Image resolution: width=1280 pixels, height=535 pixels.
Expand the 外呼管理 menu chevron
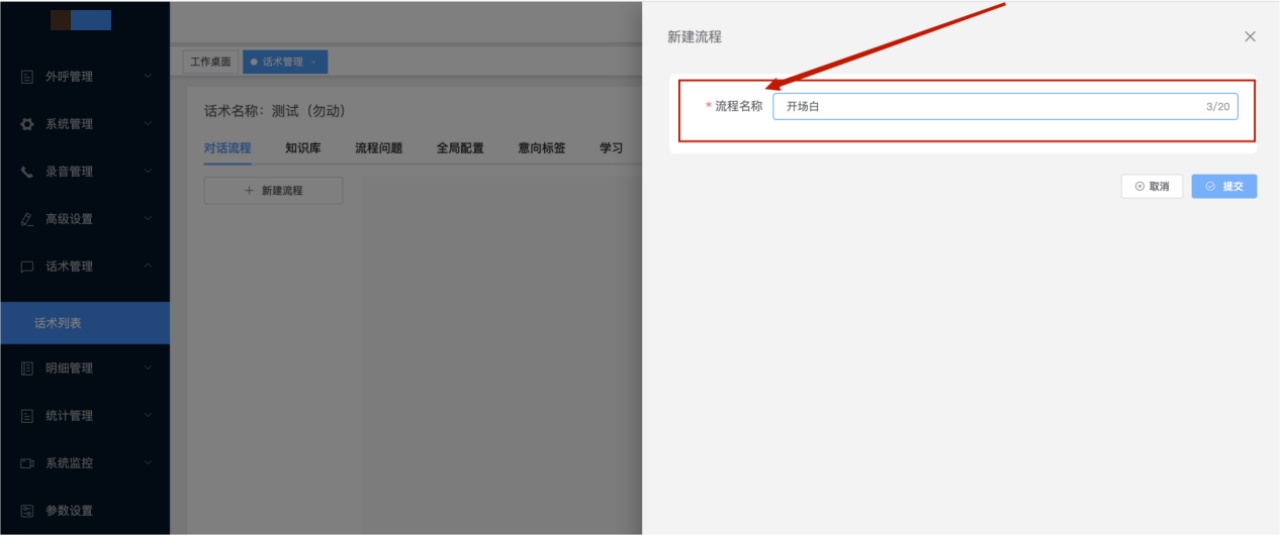[148, 76]
